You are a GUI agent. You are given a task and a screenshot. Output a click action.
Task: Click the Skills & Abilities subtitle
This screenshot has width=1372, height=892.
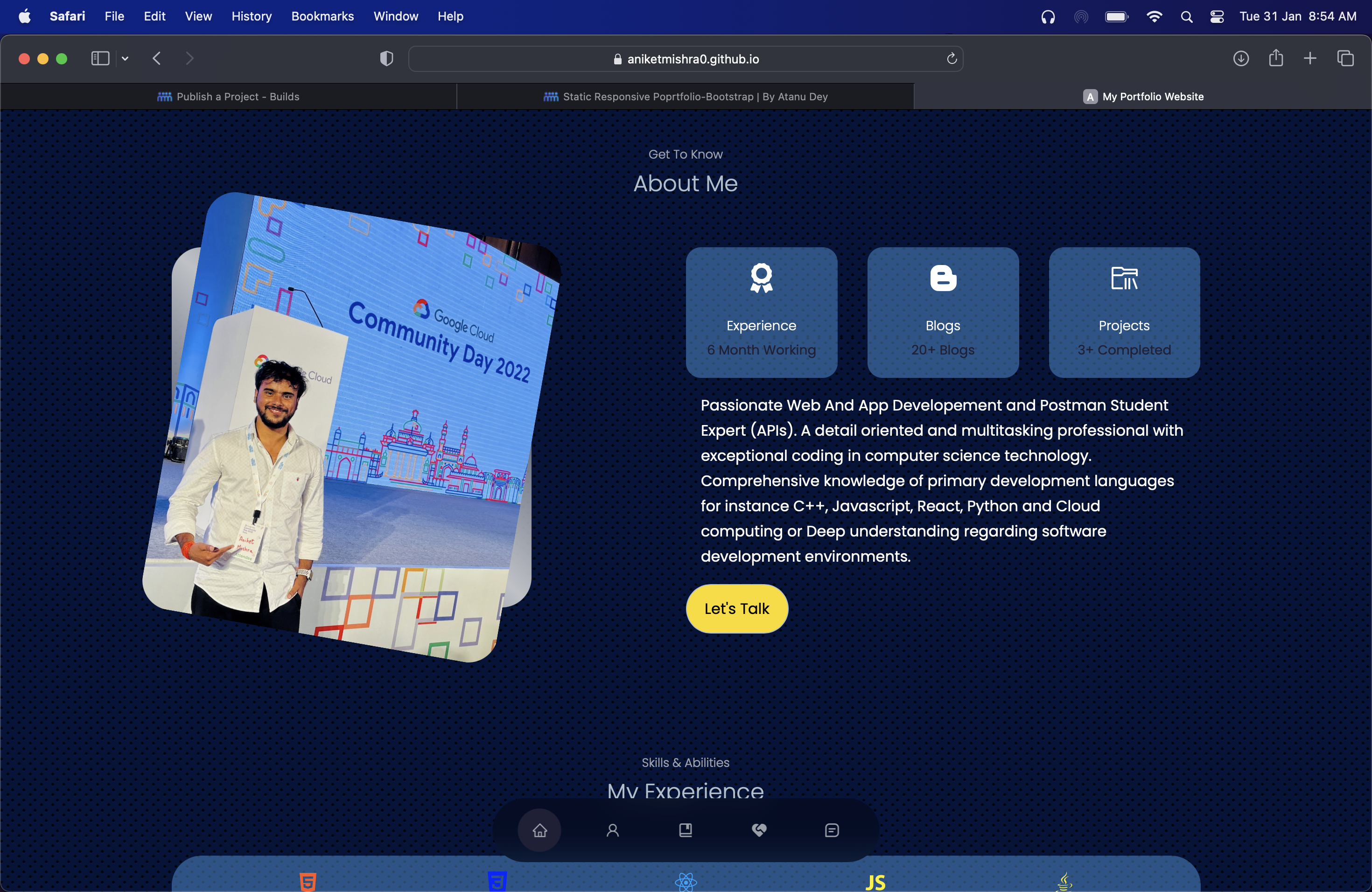tap(686, 762)
